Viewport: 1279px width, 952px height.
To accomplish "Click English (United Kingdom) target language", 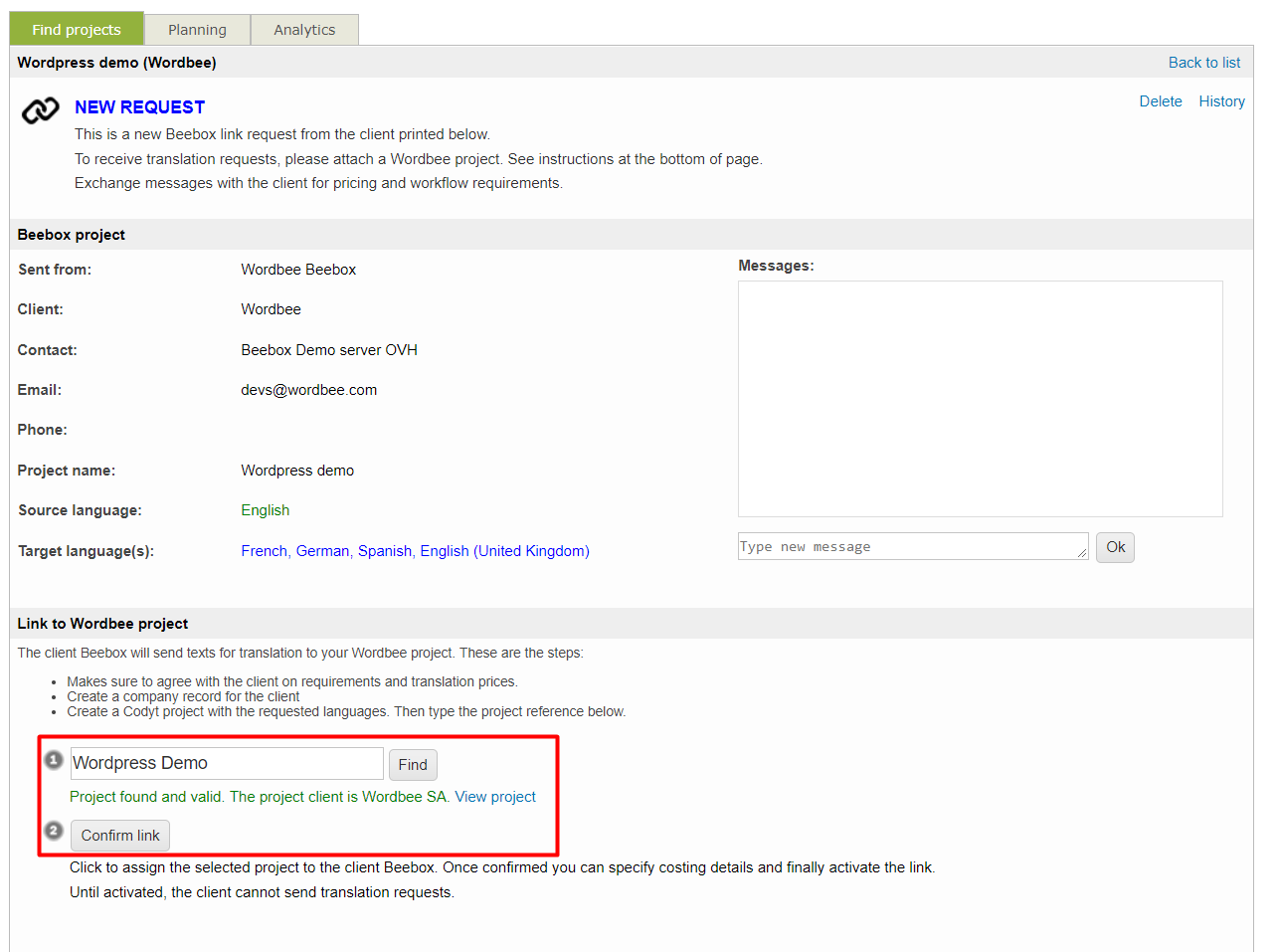I will [x=504, y=551].
